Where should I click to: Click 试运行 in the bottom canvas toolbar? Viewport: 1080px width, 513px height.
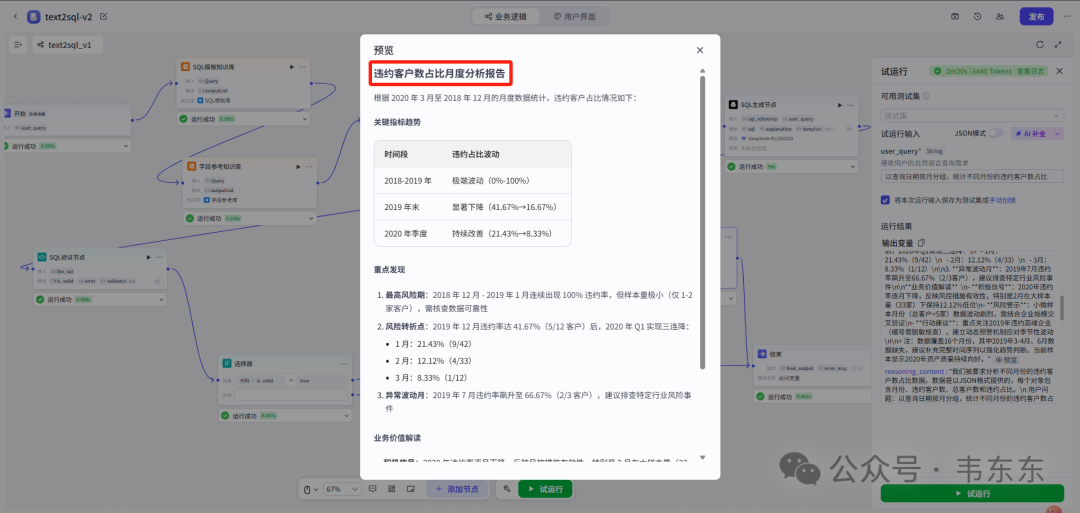pyautogui.click(x=545, y=489)
